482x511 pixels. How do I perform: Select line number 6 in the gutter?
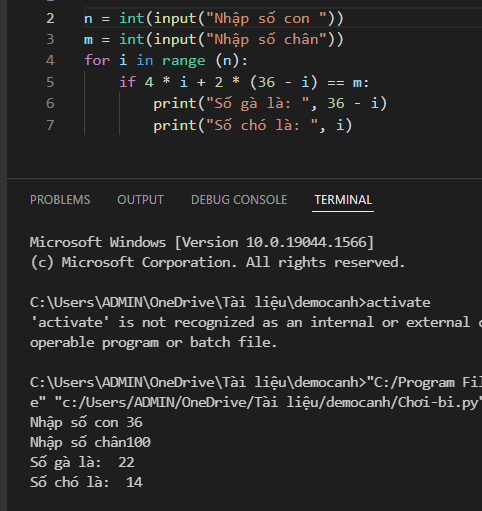(50, 103)
